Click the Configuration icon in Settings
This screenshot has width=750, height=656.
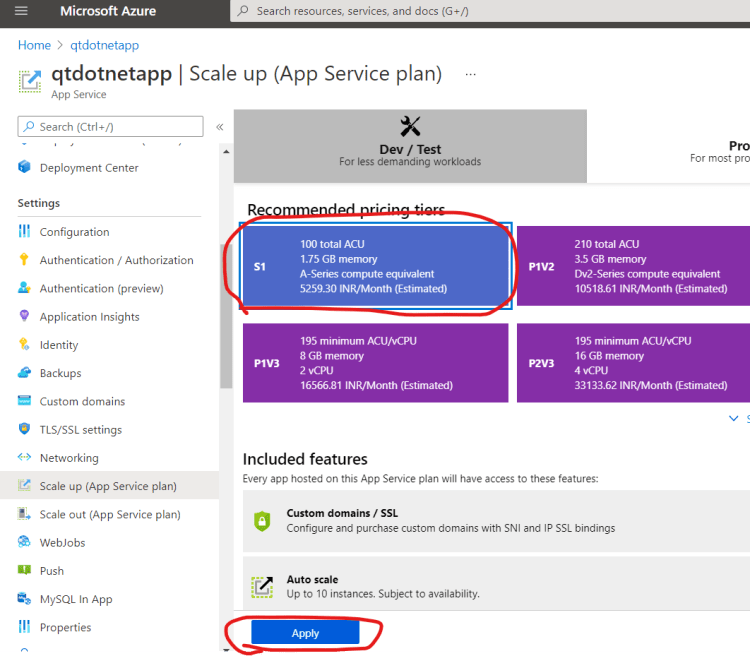(24, 231)
